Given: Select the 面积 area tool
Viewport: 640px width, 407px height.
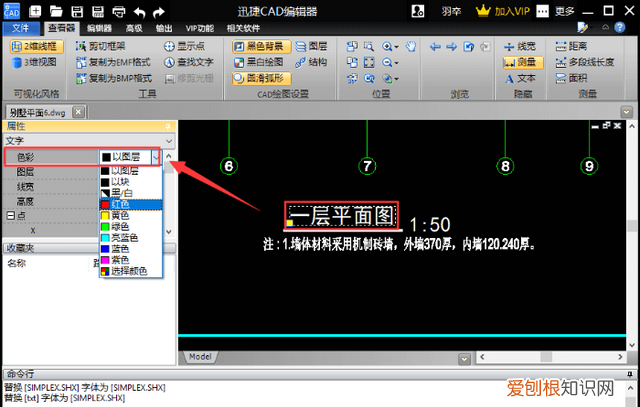Looking at the screenshot, I should [x=571, y=78].
